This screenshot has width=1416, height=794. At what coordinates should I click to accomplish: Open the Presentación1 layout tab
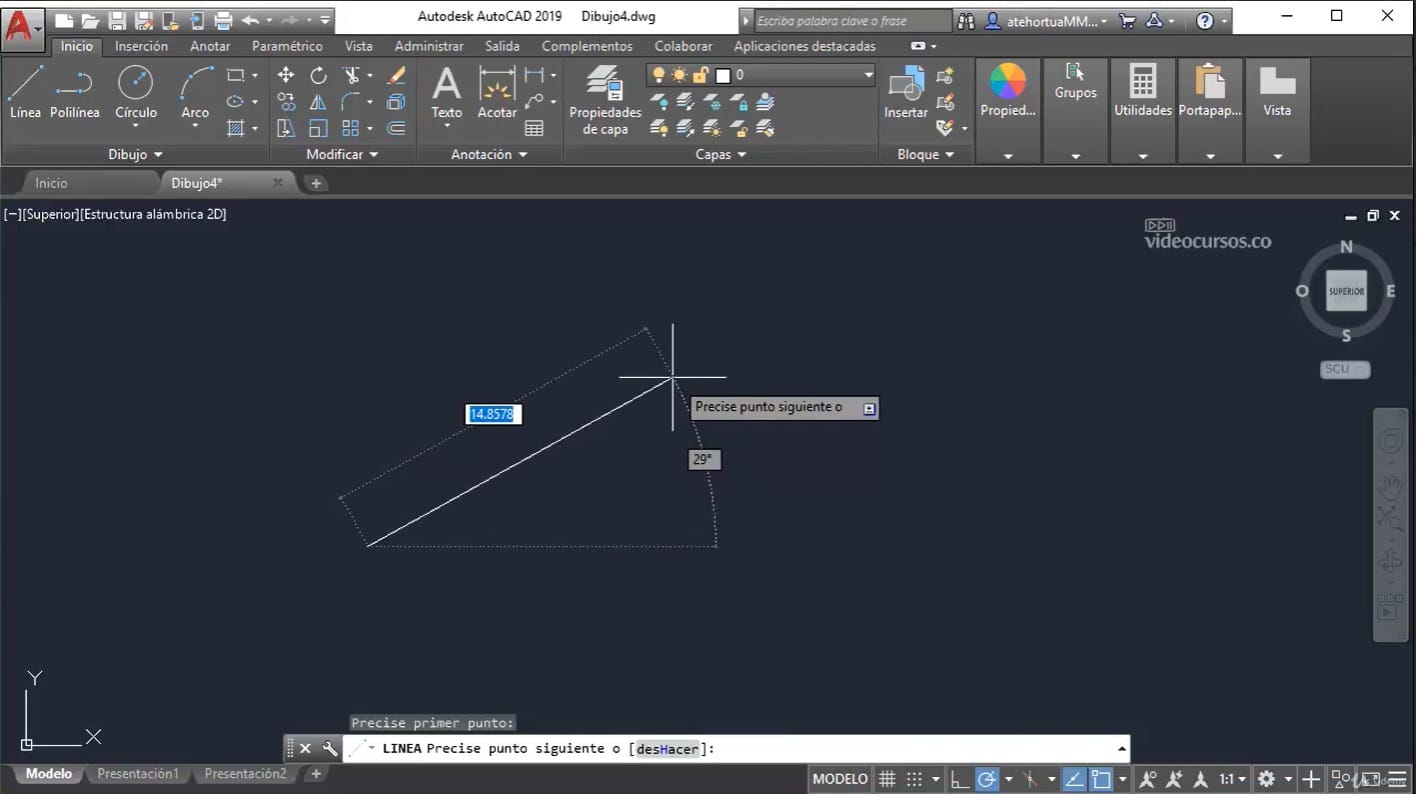(x=138, y=774)
